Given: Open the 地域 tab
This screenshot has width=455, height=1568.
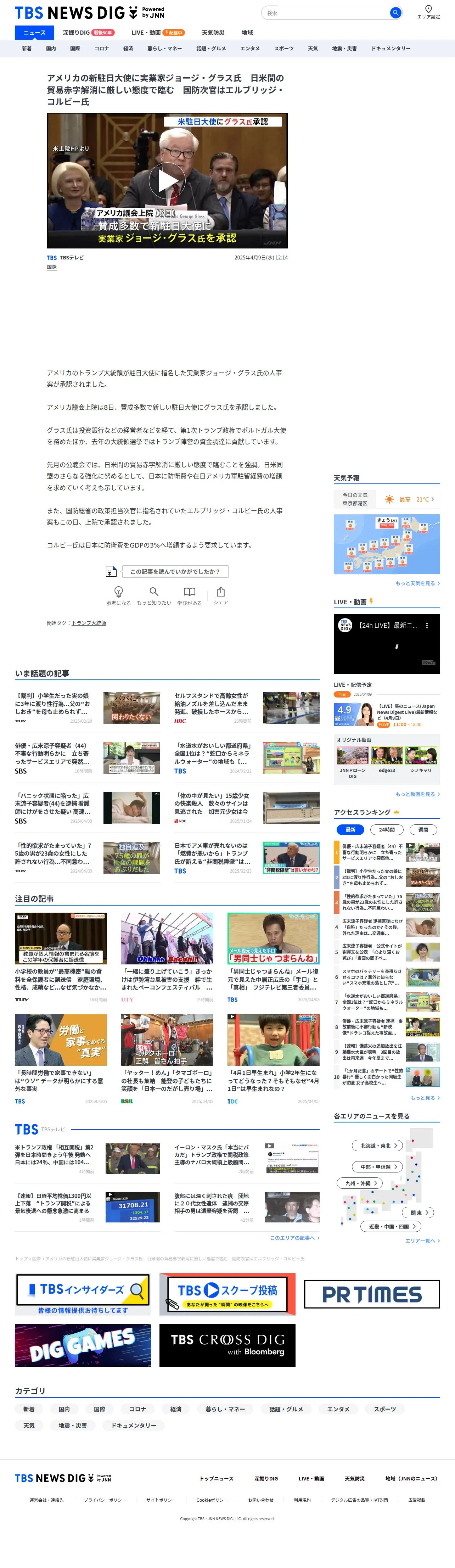Looking at the screenshot, I should (247, 33).
